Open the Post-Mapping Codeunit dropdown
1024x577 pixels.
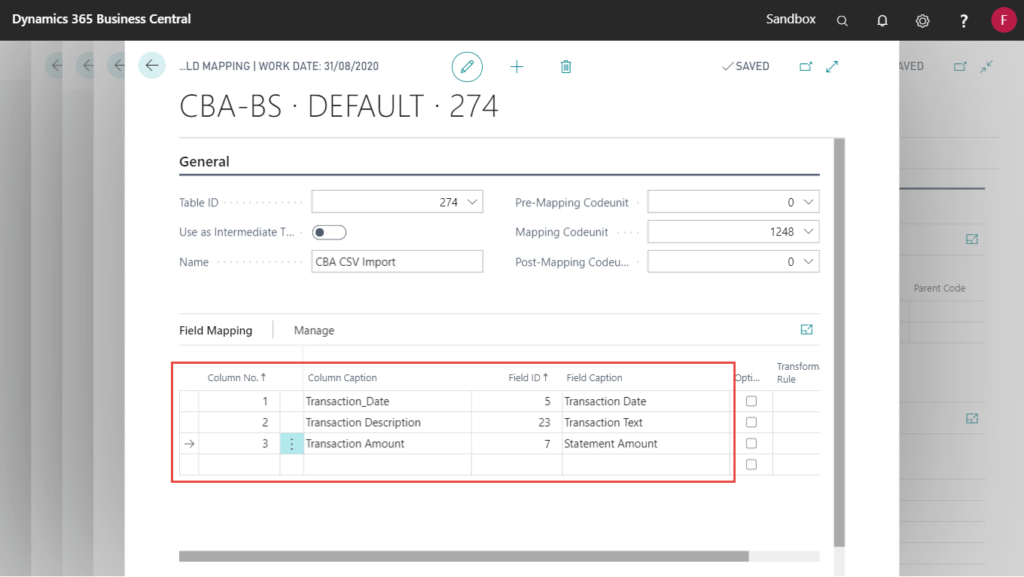coord(808,261)
